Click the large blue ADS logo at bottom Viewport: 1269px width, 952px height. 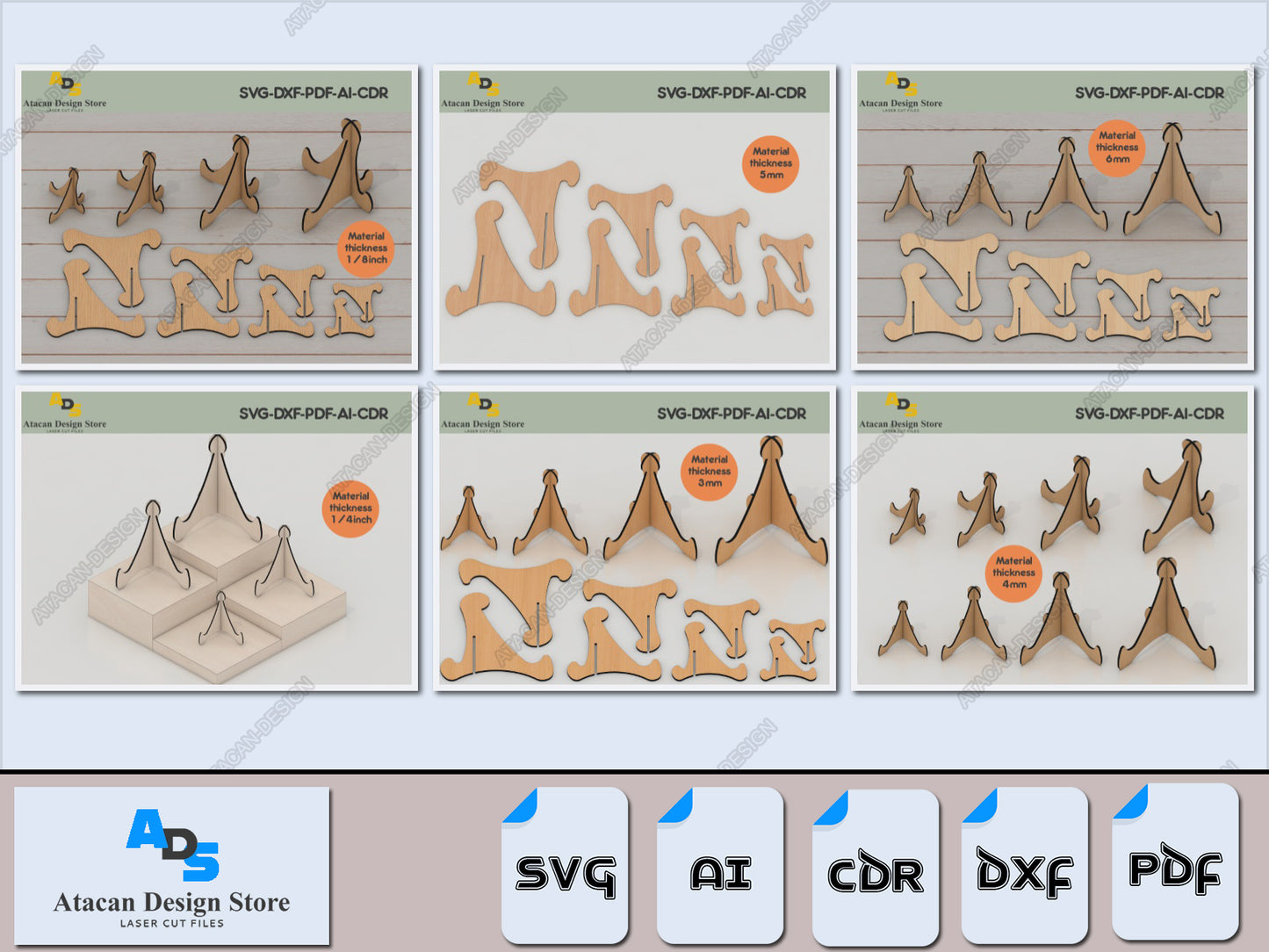[173, 845]
